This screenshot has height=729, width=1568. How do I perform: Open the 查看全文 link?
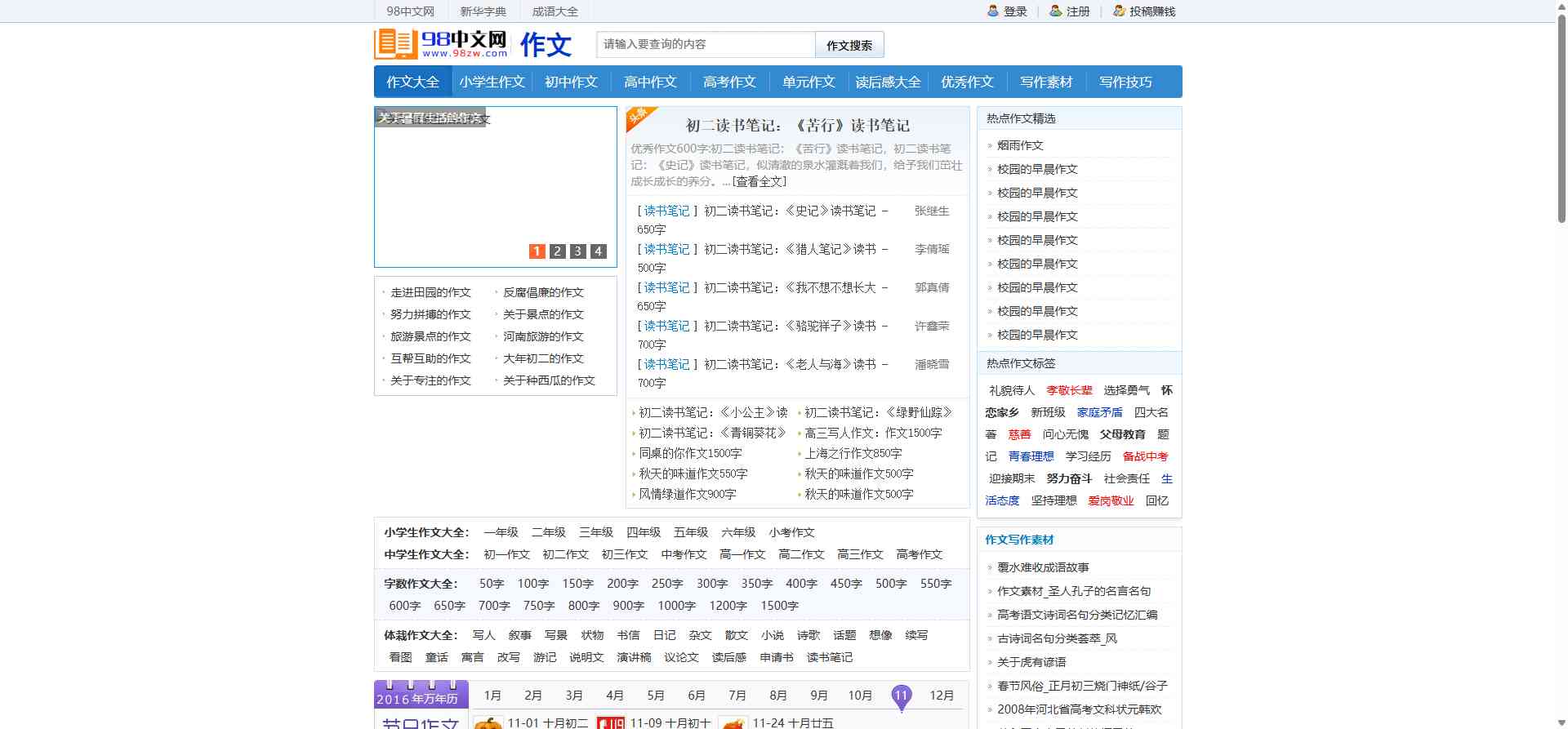pos(759,181)
